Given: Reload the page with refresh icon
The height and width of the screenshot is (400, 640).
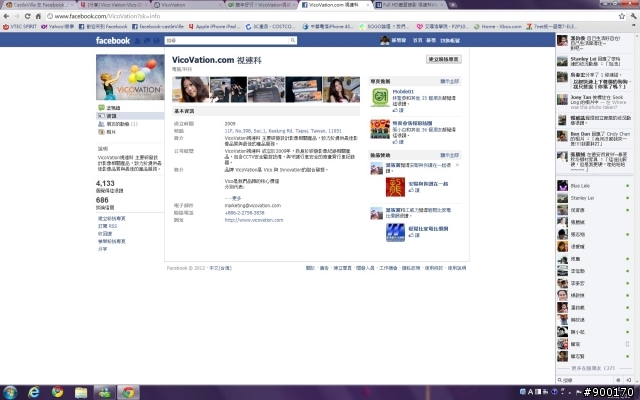Looking at the screenshot, I should click(x=27, y=16).
